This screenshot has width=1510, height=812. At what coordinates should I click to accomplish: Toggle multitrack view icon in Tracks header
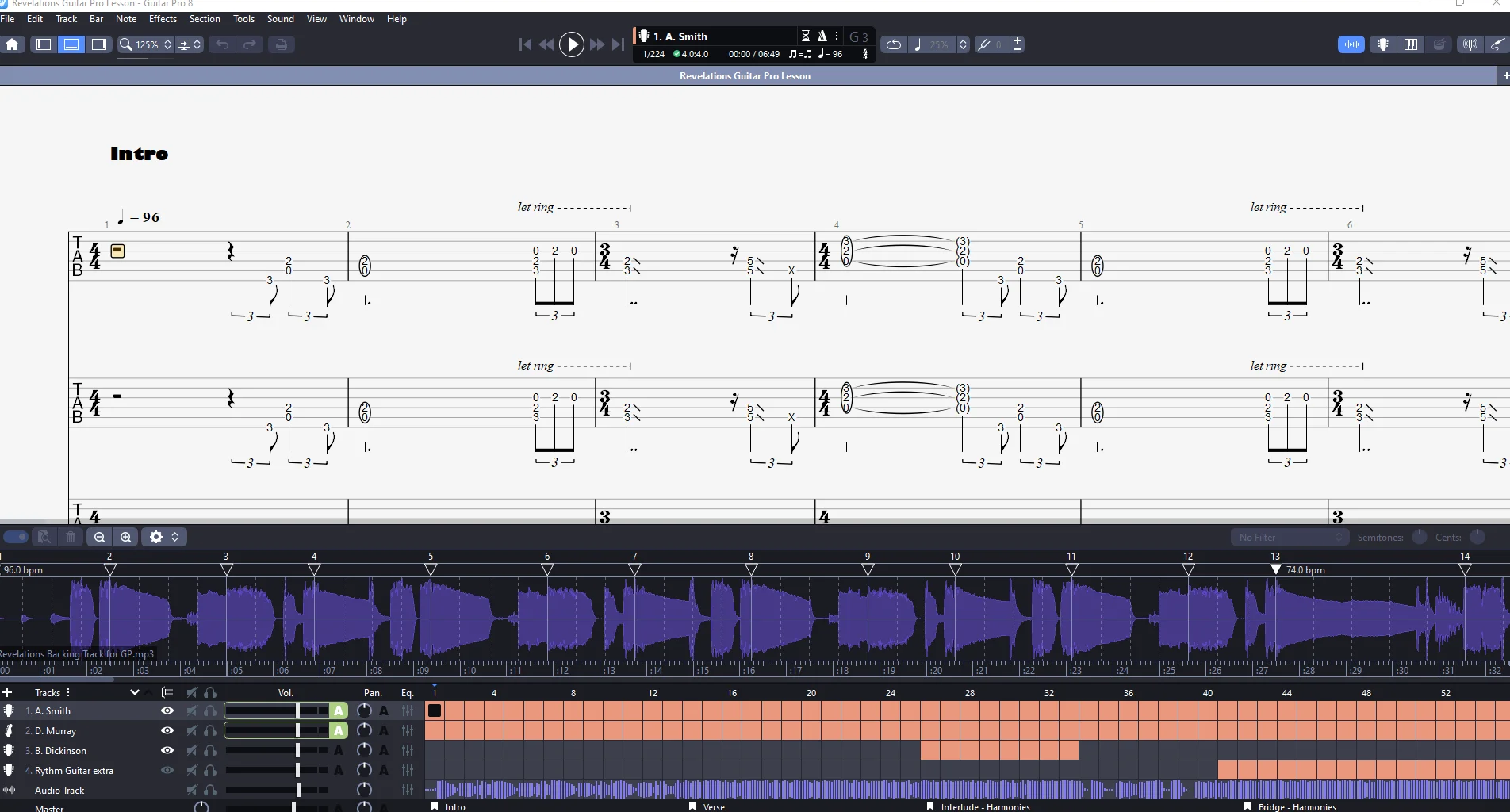point(167,692)
